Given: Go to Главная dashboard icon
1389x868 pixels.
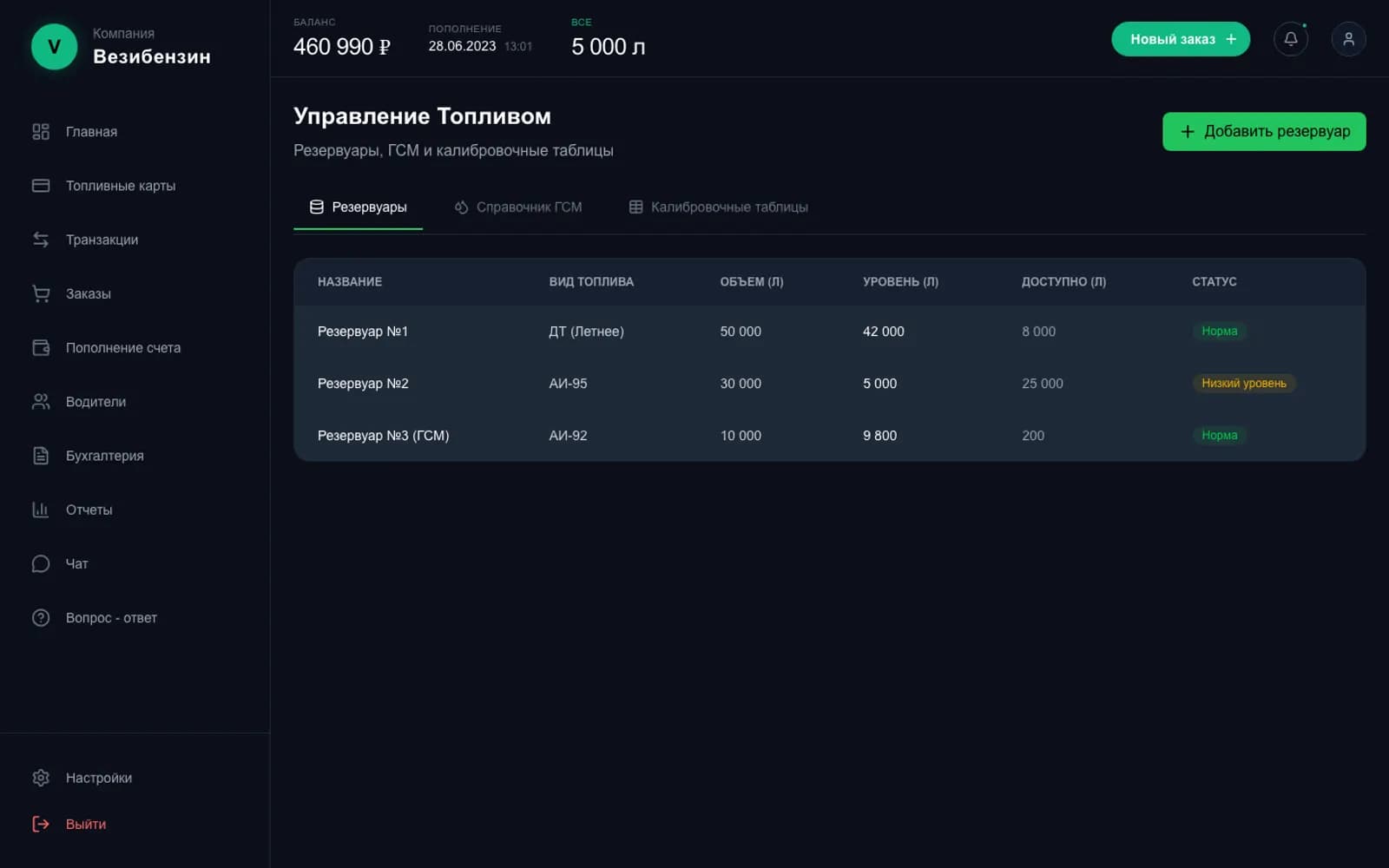Looking at the screenshot, I should pyautogui.click(x=41, y=132).
